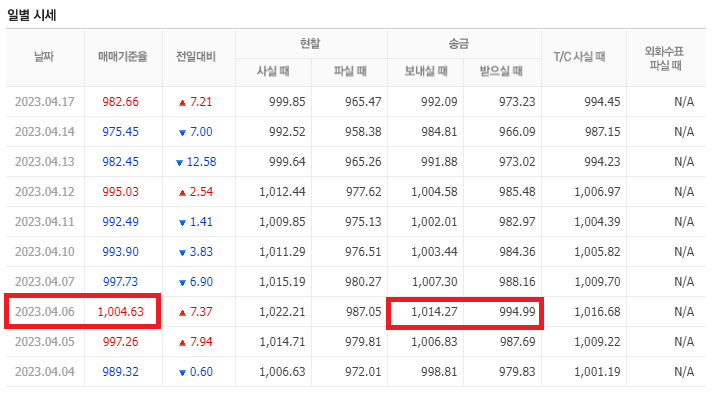
Task: Click the 975.45 base rate value
Action: [120, 132]
